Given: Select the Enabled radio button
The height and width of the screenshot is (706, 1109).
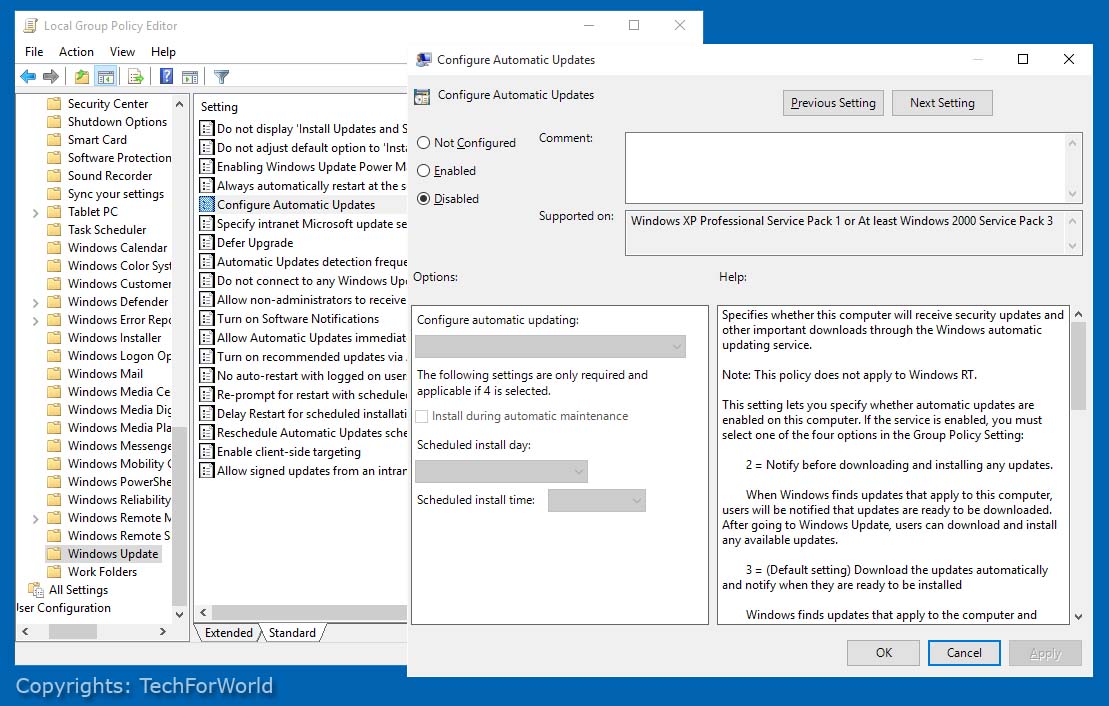Looking at the screenshot, I should click(424, 171).
